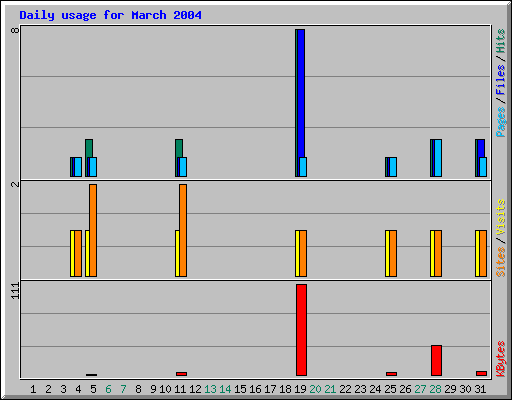Image resolution: width=512 pixels, height=400 pixels.
Task: Click day label "19" on the x-axis
Action: point(300,389)
